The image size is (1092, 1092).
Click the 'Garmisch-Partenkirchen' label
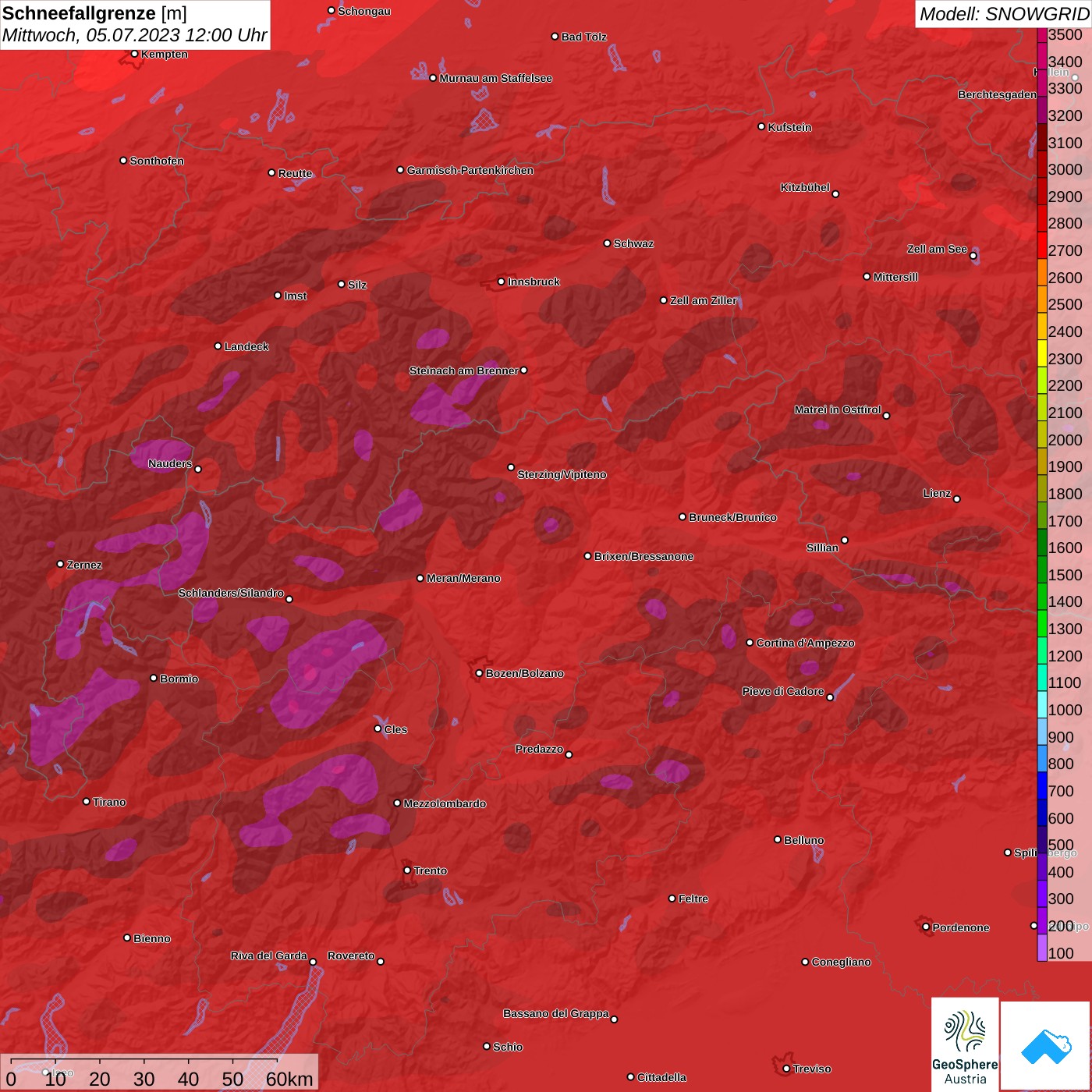coord(470,170)
